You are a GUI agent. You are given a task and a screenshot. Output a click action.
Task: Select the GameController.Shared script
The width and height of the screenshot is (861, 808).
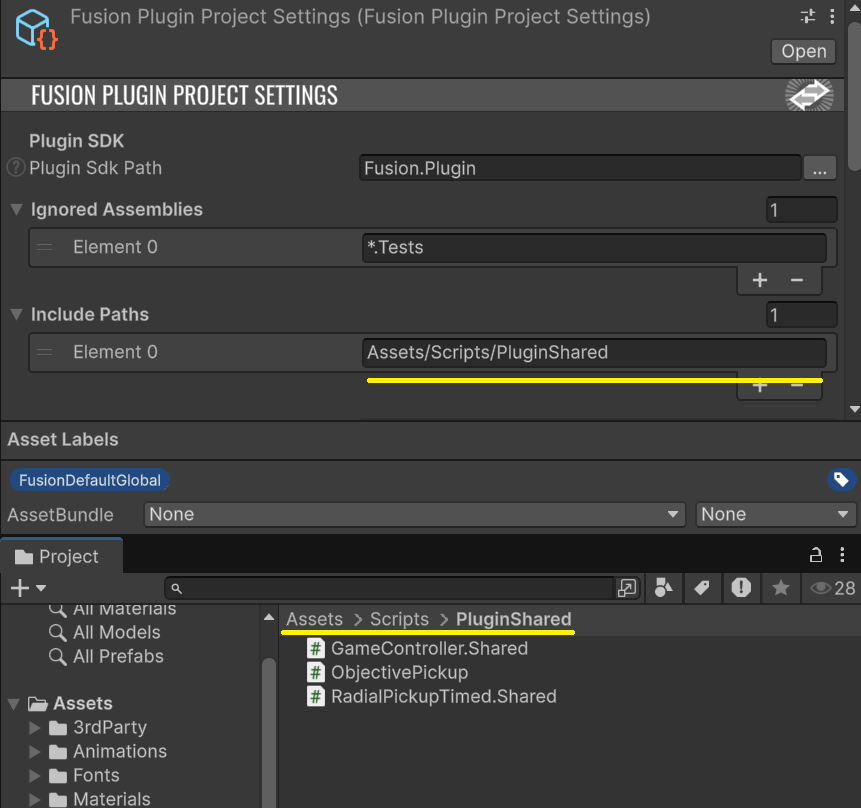(417, 649)
